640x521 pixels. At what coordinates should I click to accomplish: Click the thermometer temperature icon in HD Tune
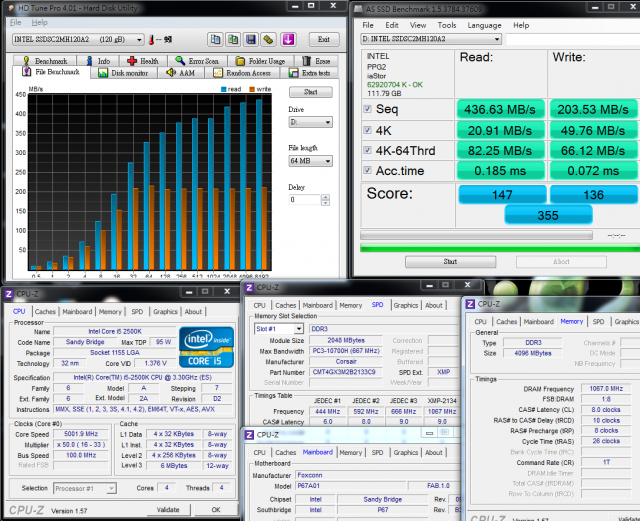[151, 40]
